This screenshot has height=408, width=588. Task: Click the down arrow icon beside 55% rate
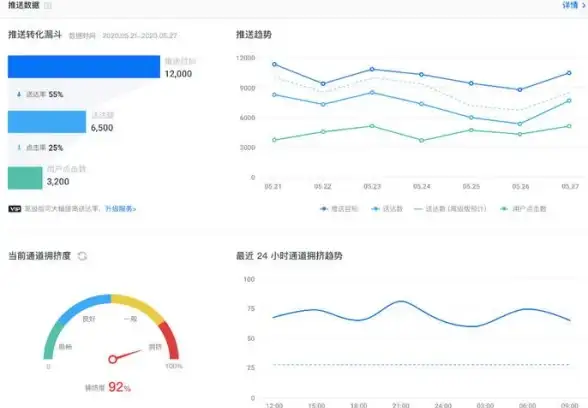click(19, 94)
